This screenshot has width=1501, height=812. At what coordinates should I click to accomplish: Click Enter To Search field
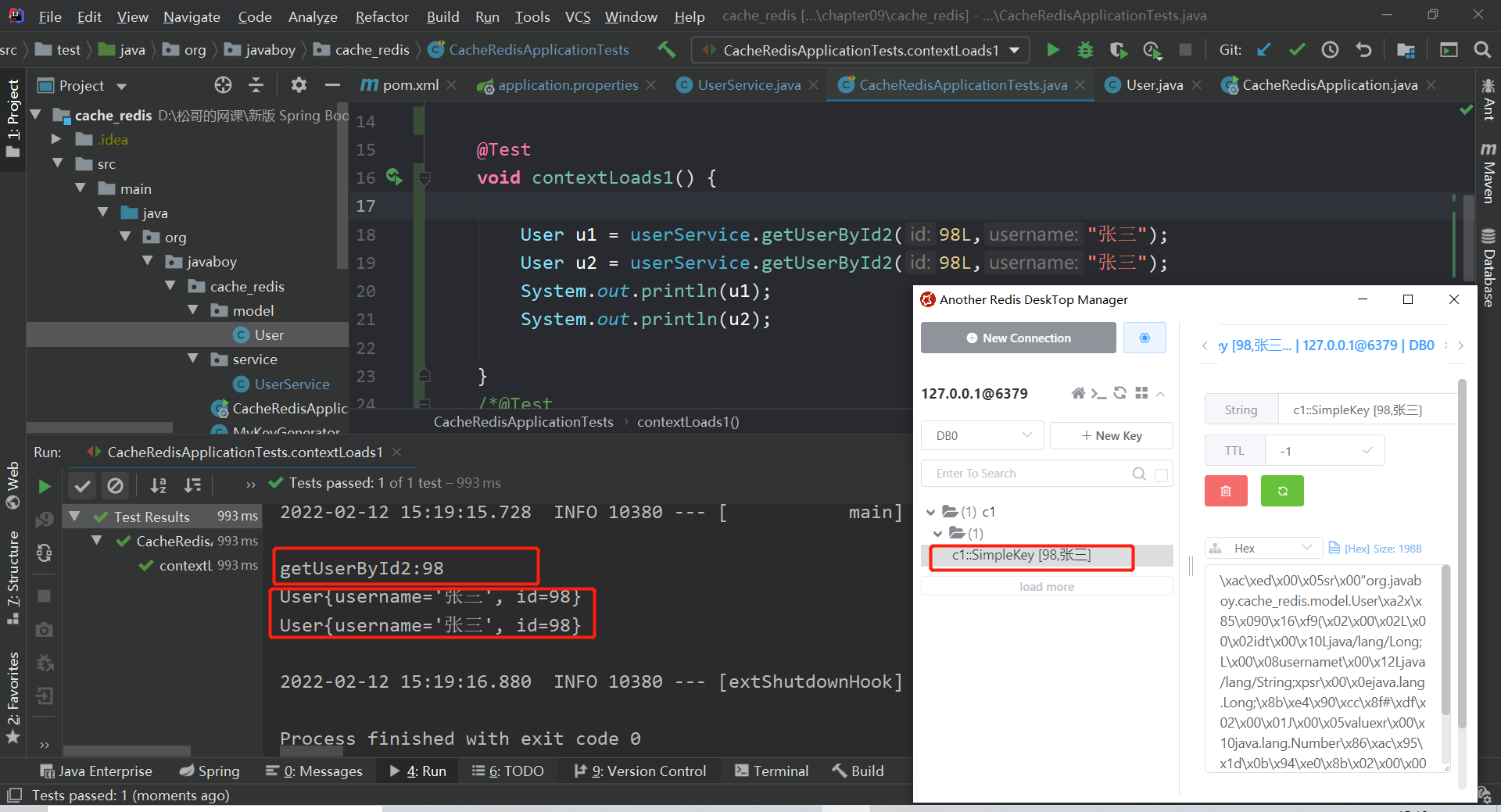(x=1032, y=474)
